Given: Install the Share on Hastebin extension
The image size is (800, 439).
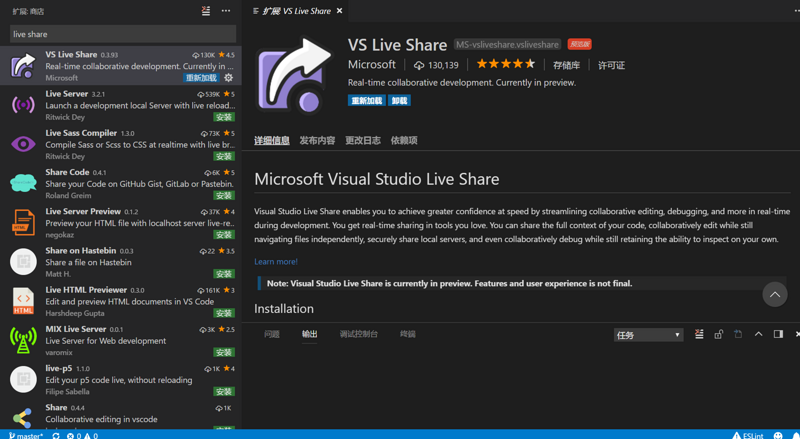Looking at the screenshot, I should [x=224, y=274].
